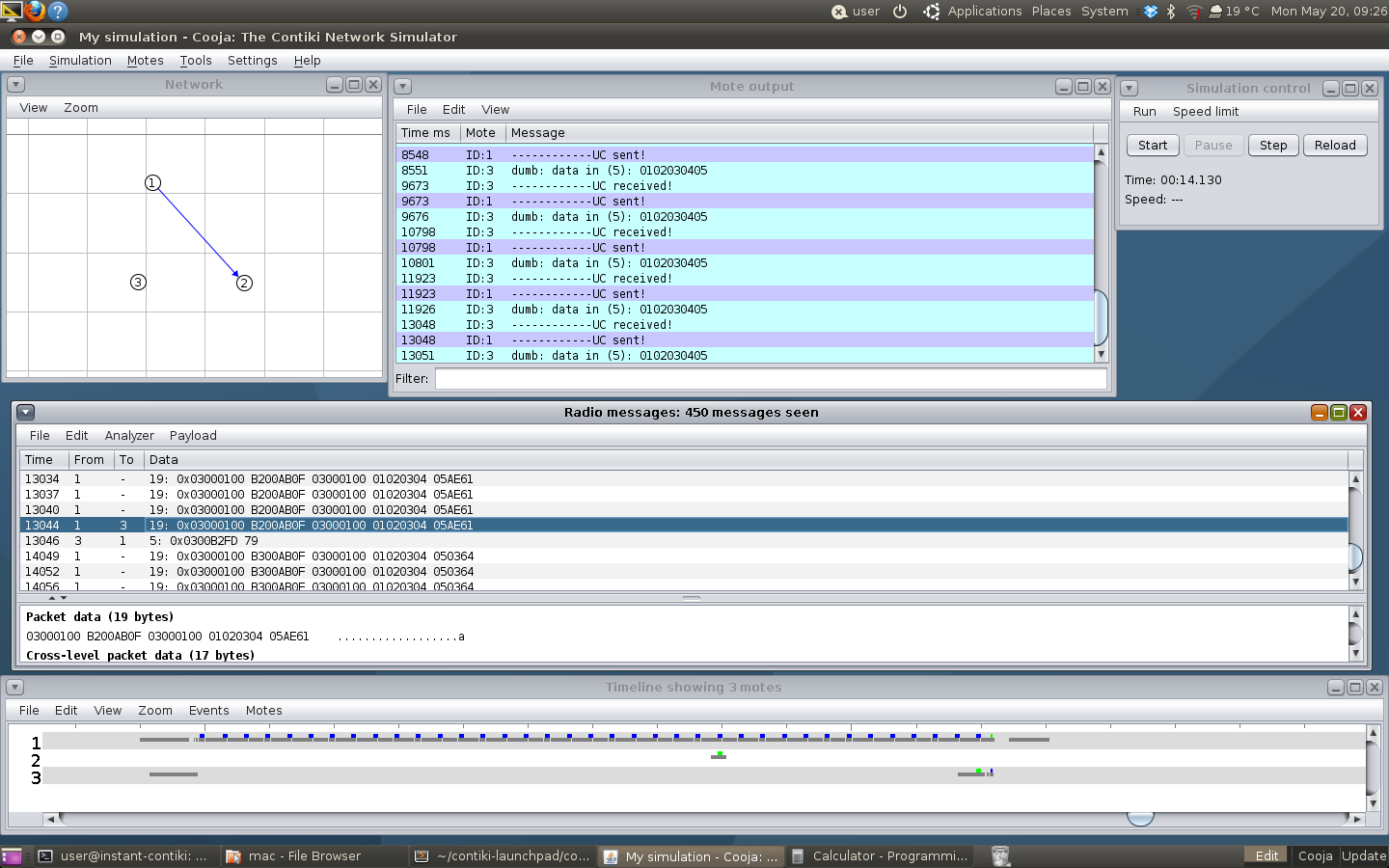Sort by Time ms column header

click(425, 133)
